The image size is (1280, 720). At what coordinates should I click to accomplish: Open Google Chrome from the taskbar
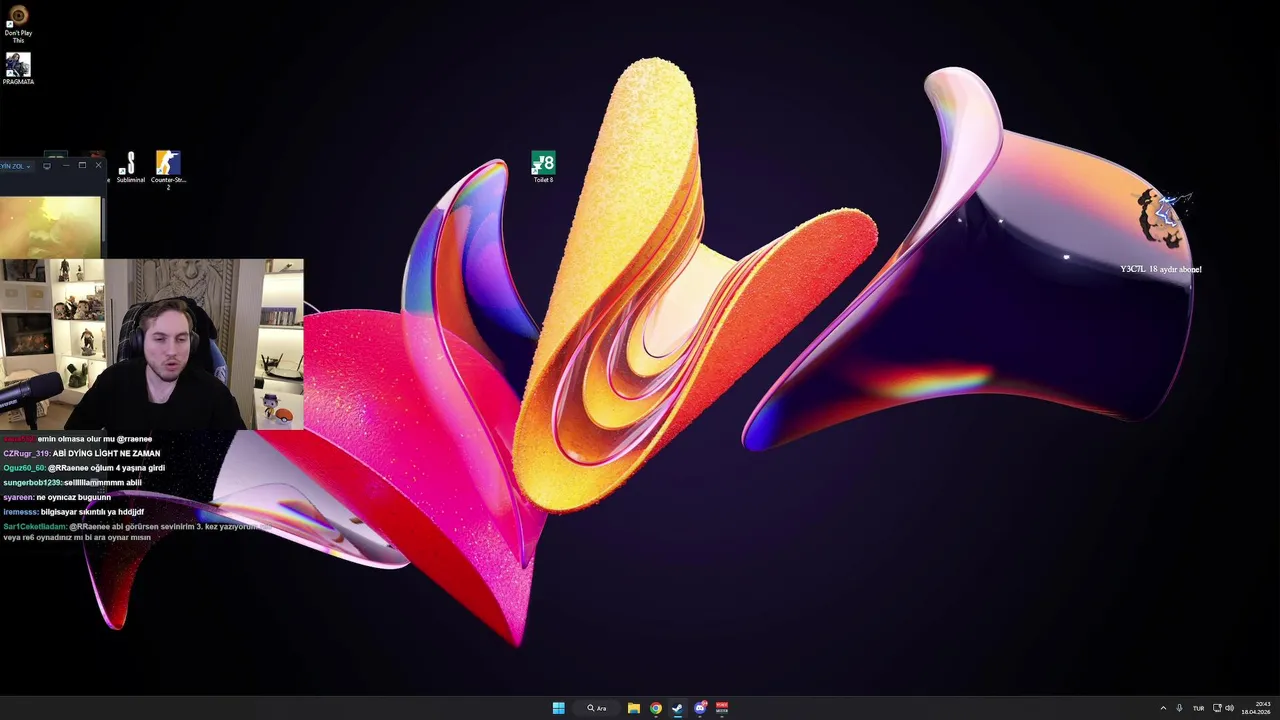click(655, 708)
